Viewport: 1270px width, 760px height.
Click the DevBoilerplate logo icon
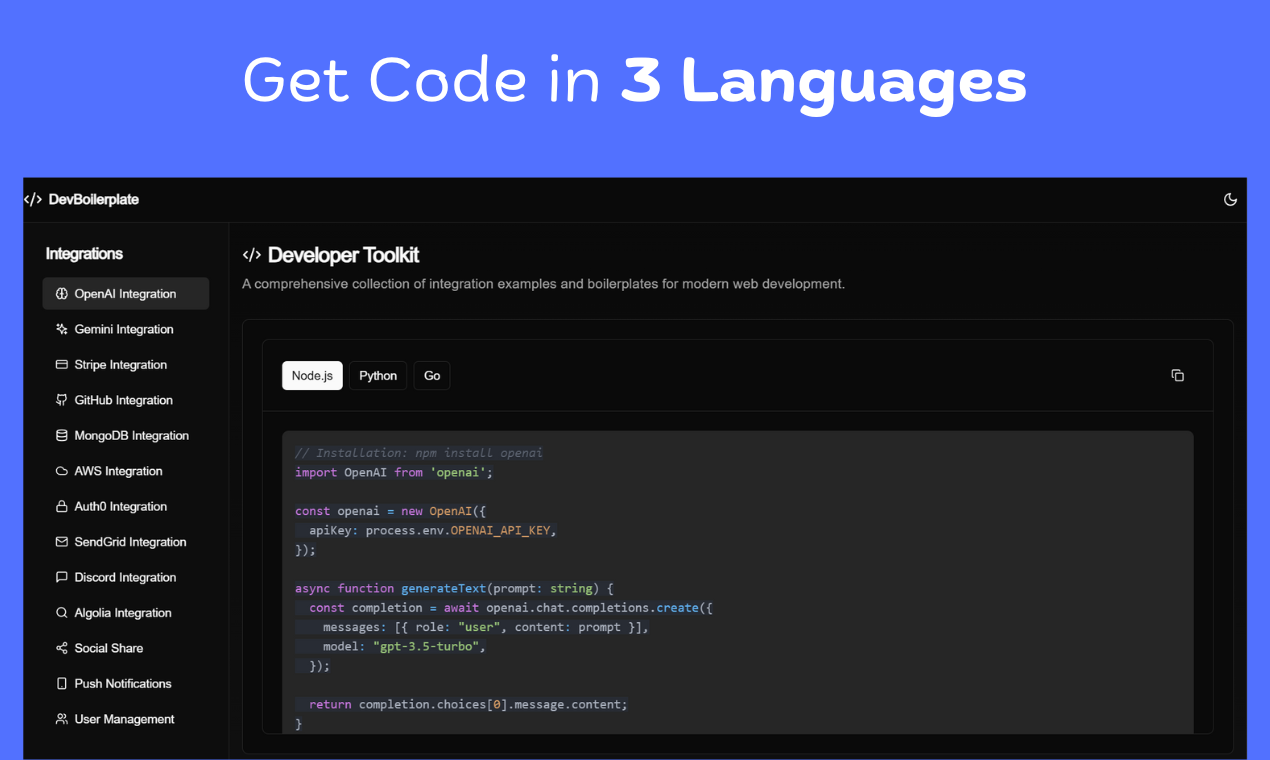(x=33, y=199)
